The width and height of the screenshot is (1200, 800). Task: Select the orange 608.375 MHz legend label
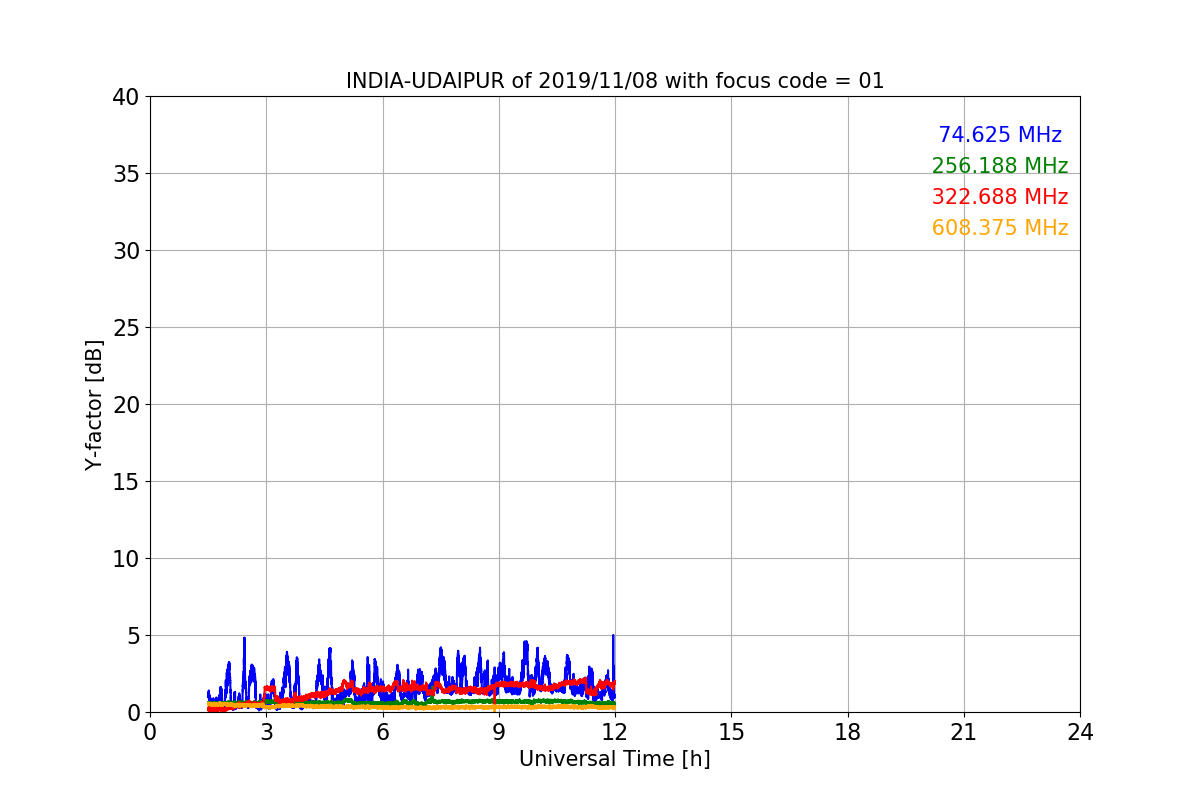[x=999, y=228]
